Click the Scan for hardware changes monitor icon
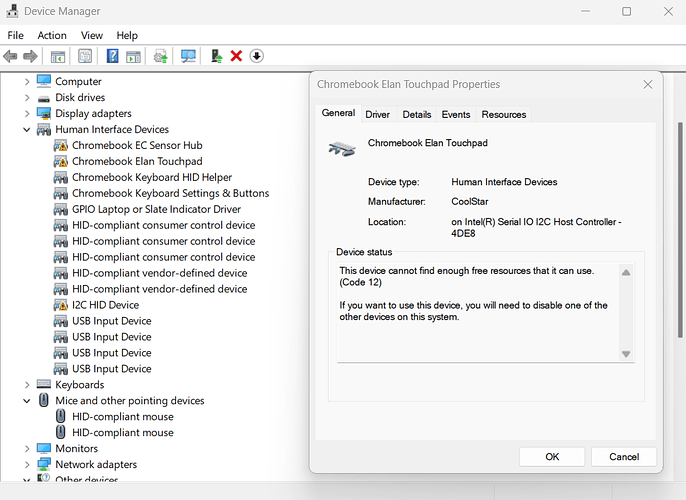 click(x=188, y=56)
